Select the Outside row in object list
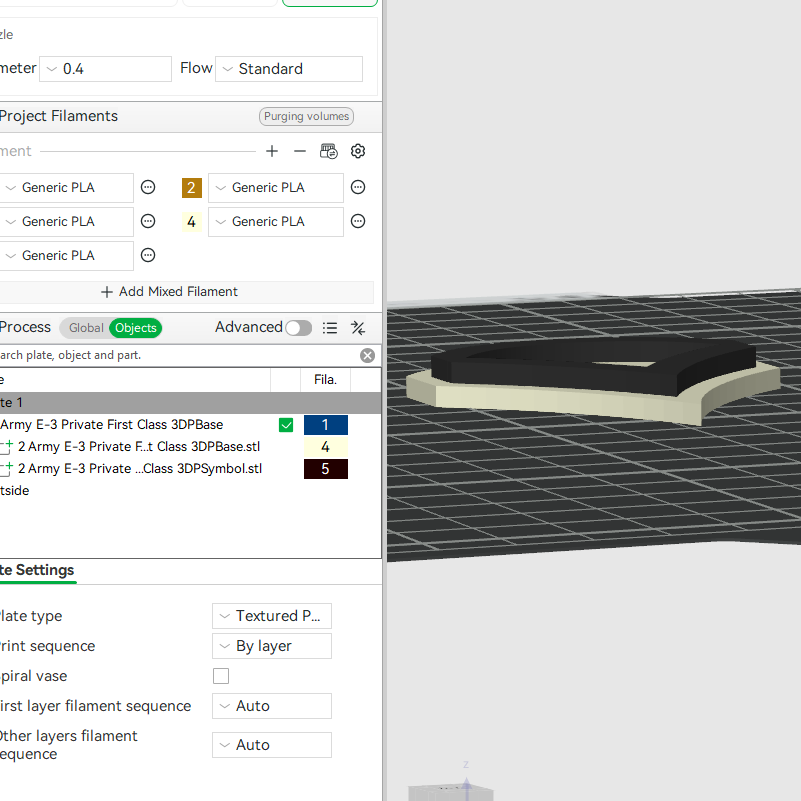The image size is (801, 801). click(15, 491)
